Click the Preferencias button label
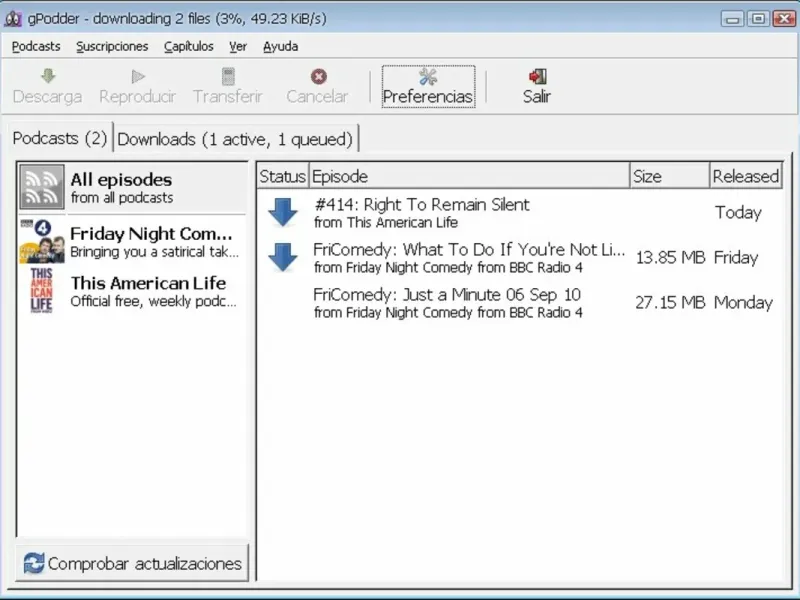The width and height of the screenshot is (800, 600). (428, 96)
